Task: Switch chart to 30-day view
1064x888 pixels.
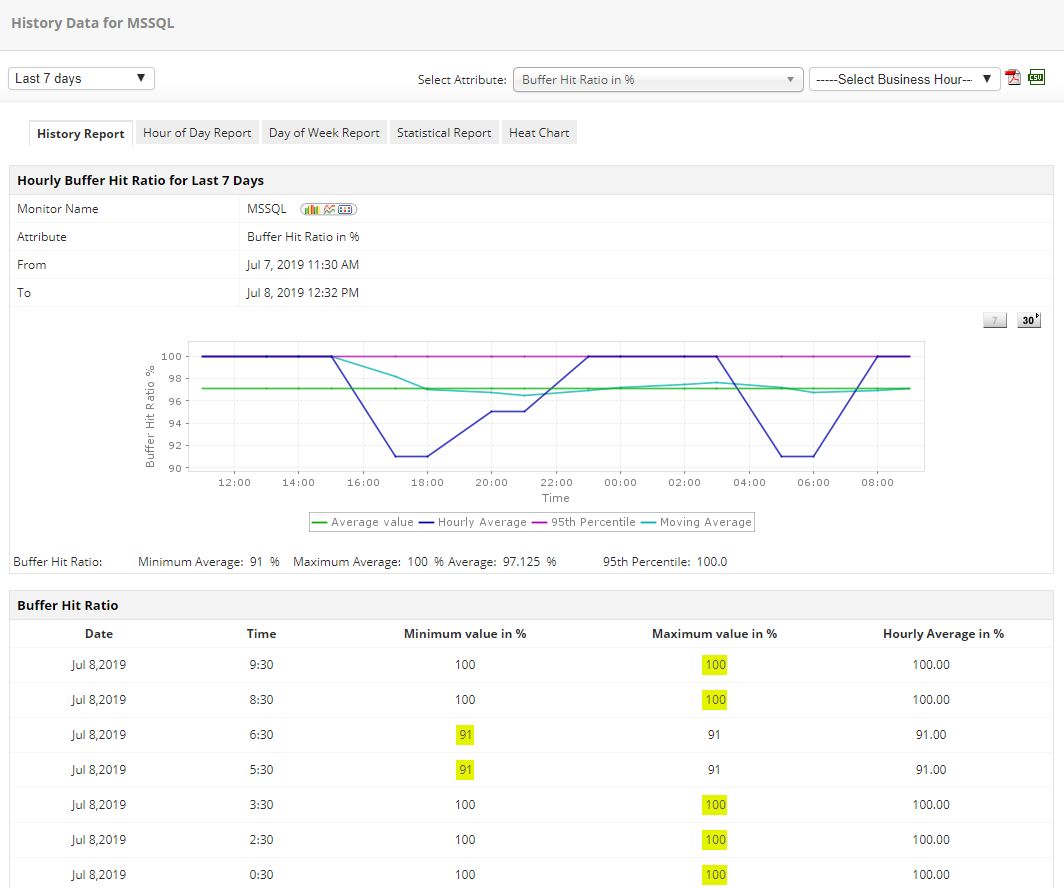Action: pos(1029,319)
